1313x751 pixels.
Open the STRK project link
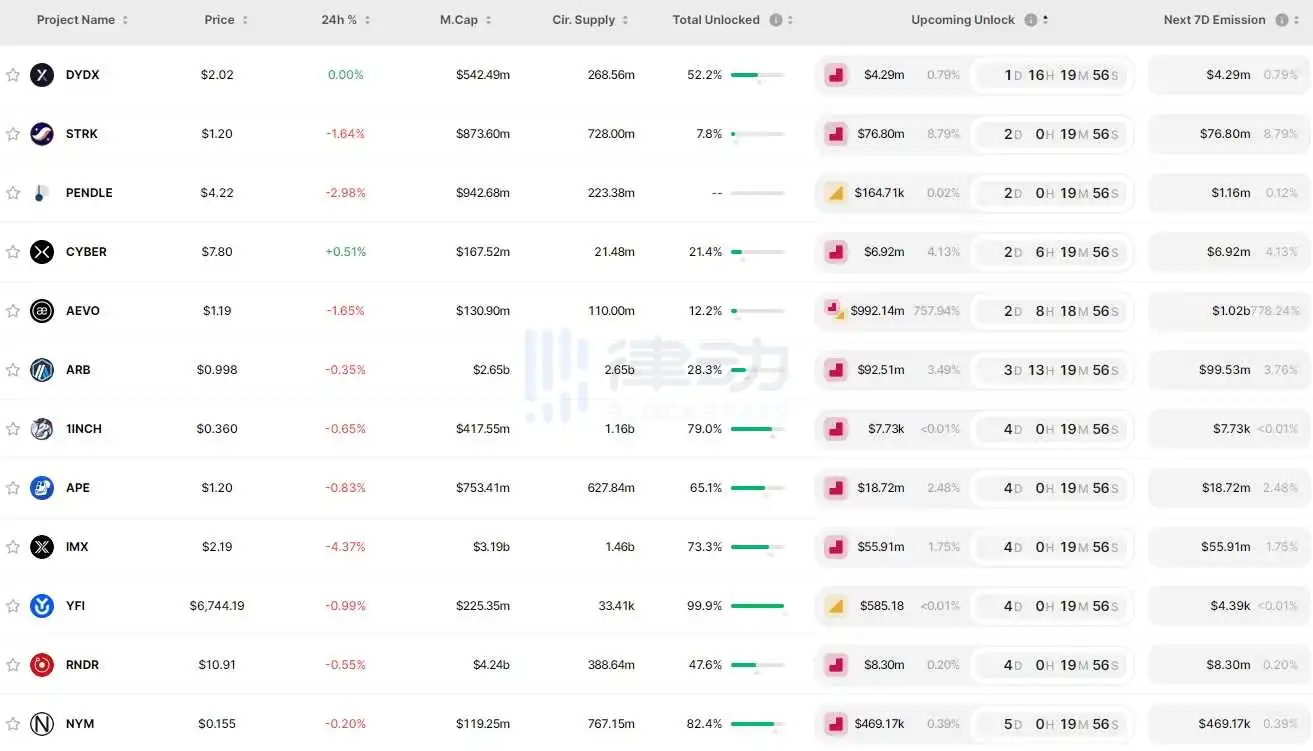coord(81,134)
